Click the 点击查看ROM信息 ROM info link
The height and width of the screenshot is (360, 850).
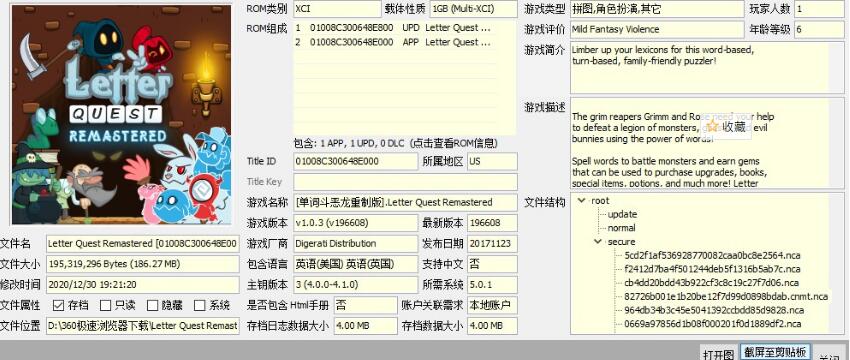(x=453, y=143)
